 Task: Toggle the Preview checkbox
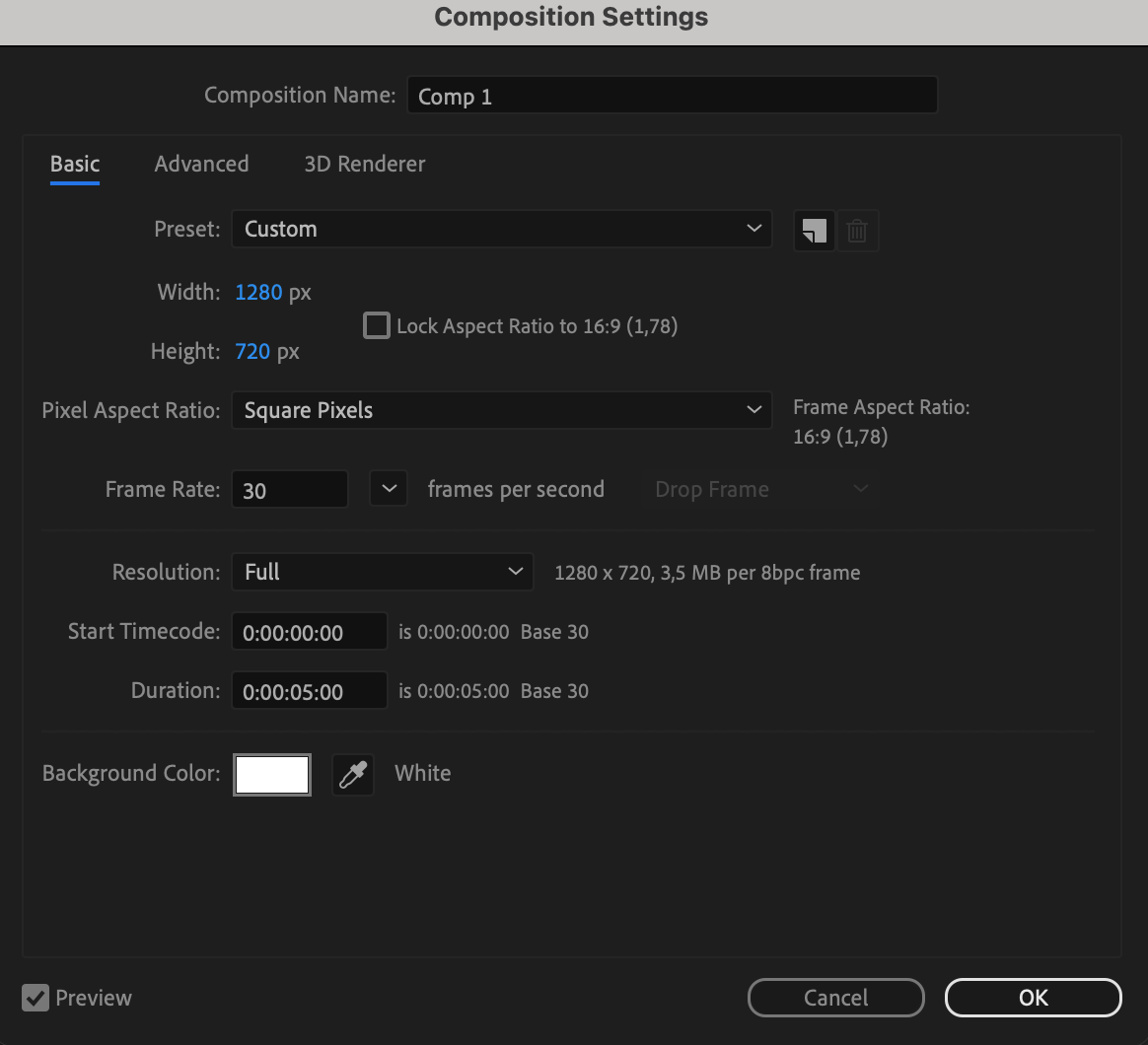(36, 998)
